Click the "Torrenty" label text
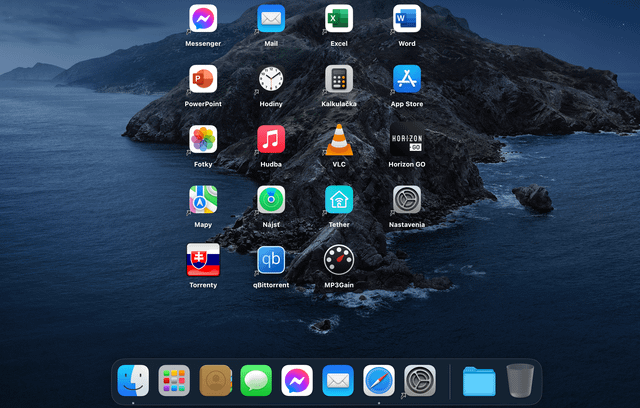This screenshot has width=640, height=408. [203, 285]
